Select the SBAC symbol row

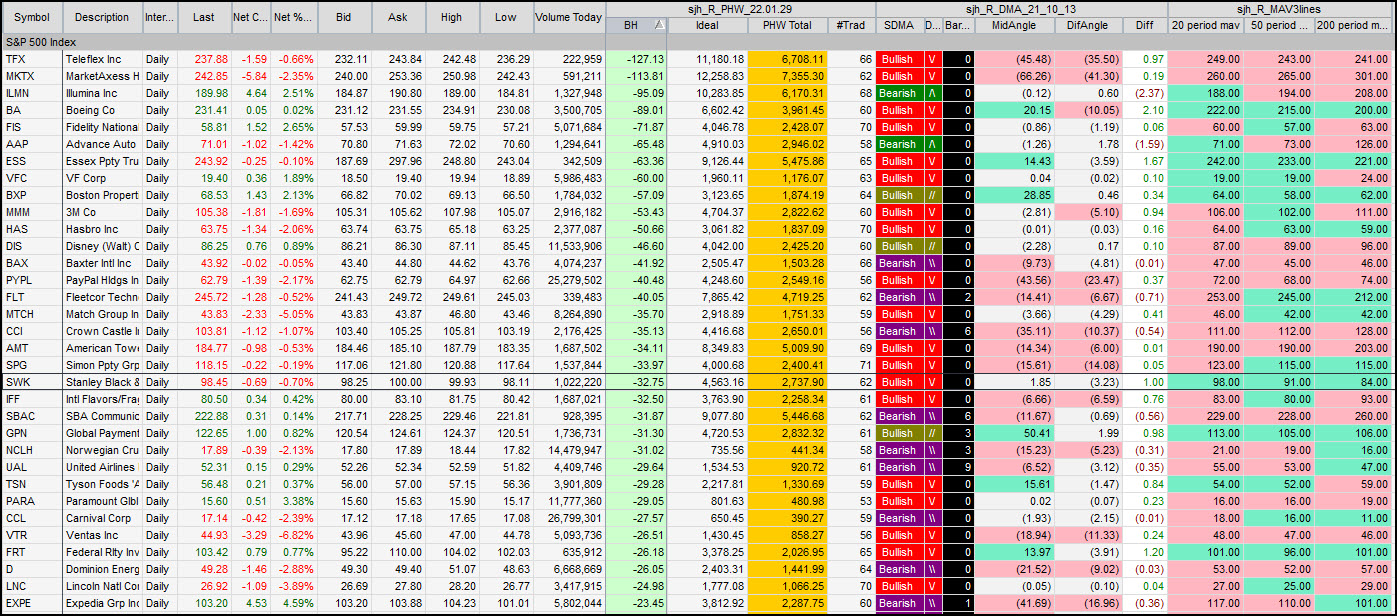point(33,416)
